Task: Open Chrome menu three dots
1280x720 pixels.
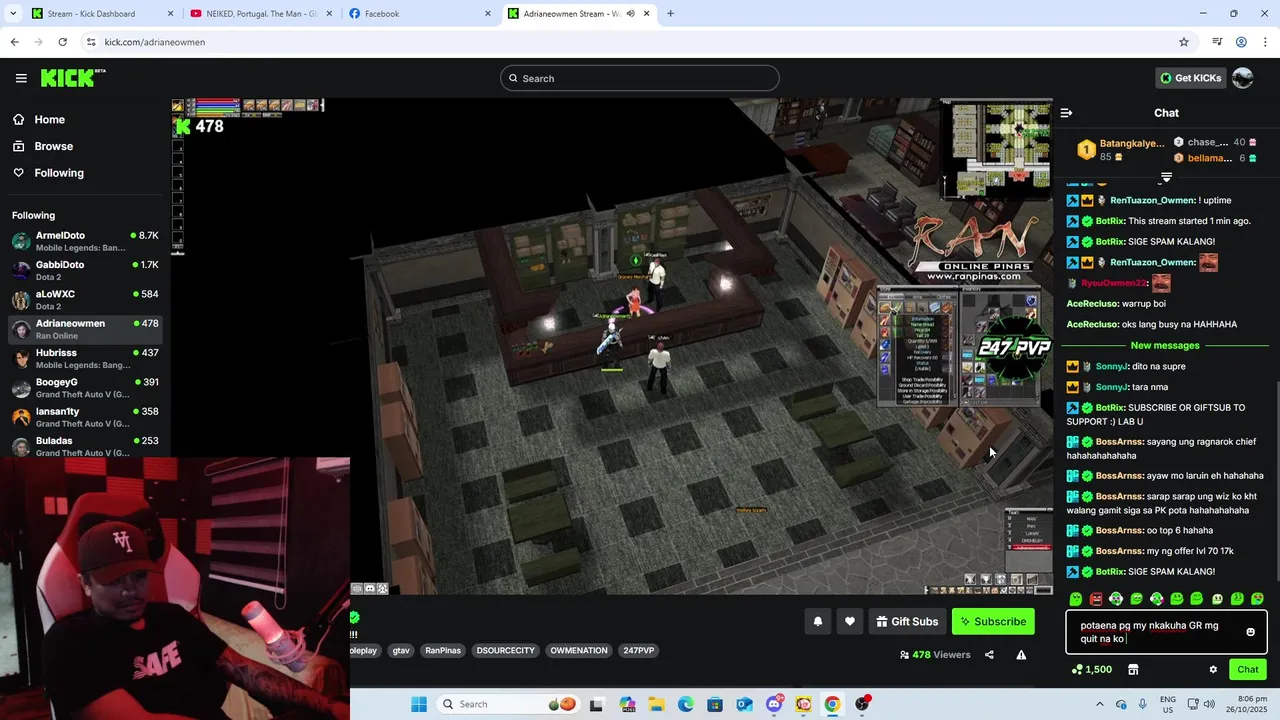Action: click(1266, 42)
